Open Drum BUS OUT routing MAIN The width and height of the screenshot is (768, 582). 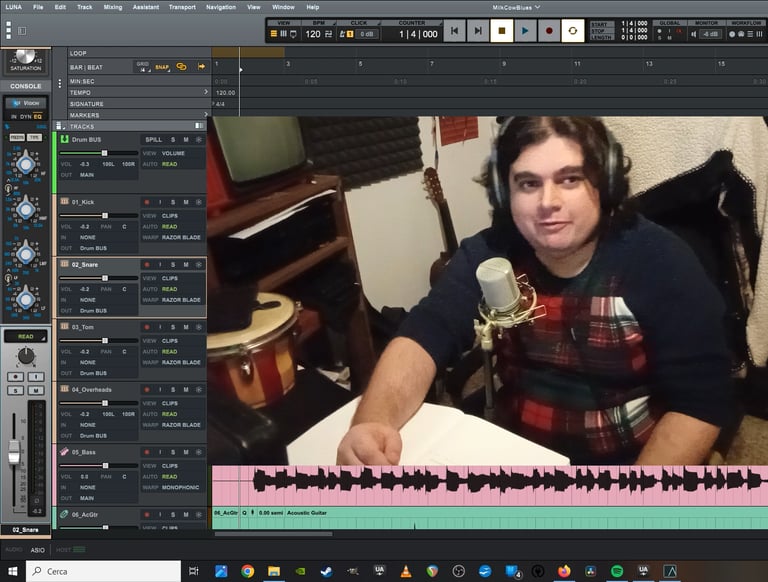[87, 175]
